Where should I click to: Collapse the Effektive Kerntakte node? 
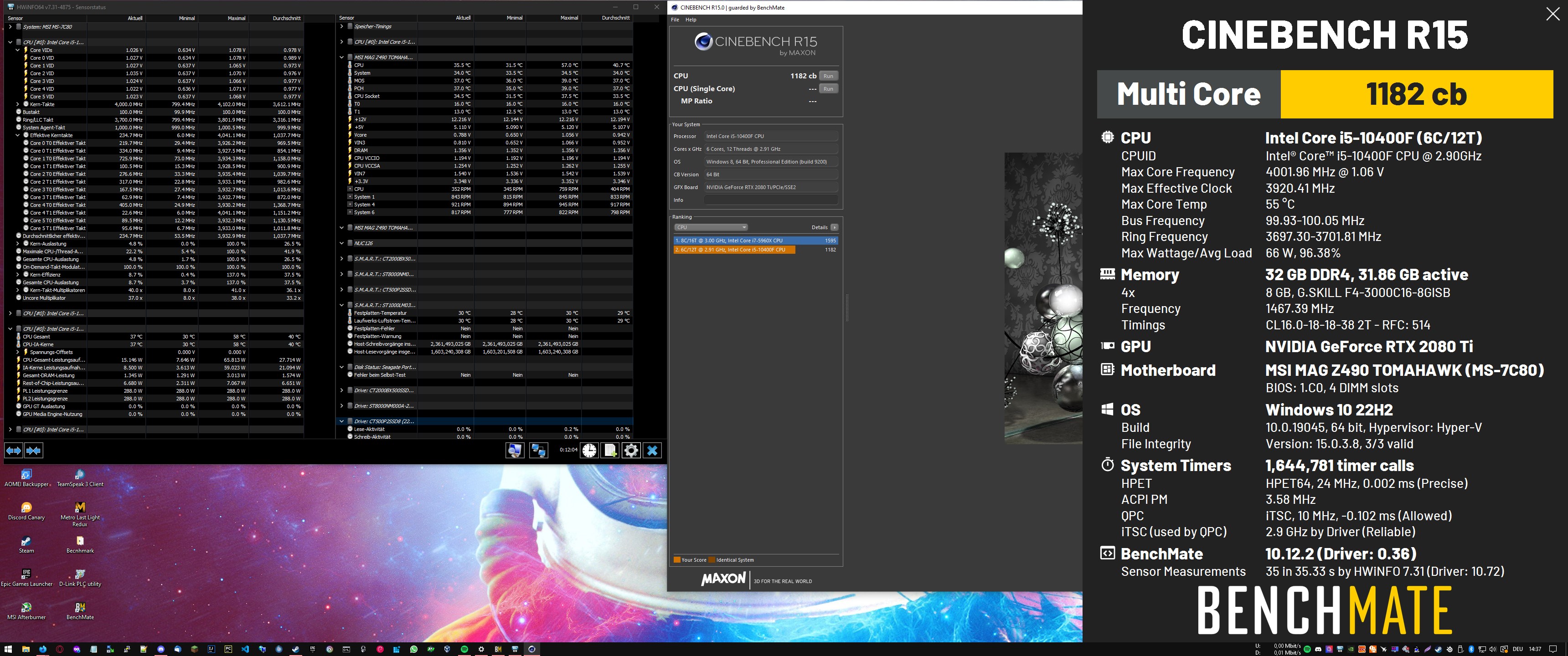click(x=18, y=135)
